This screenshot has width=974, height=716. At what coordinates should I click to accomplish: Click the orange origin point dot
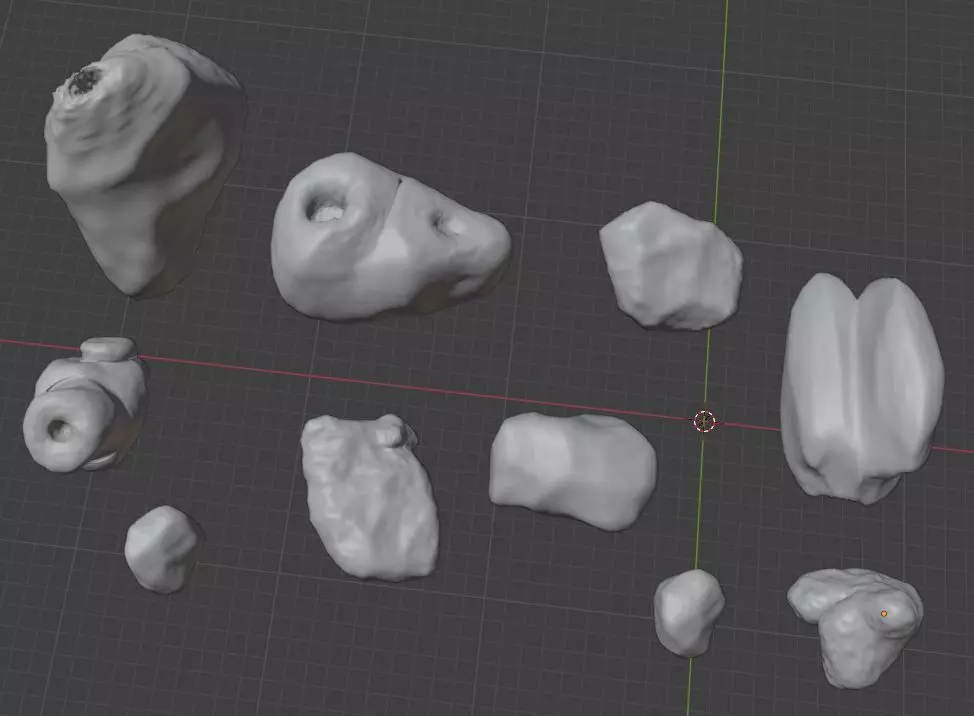point(884,614)
